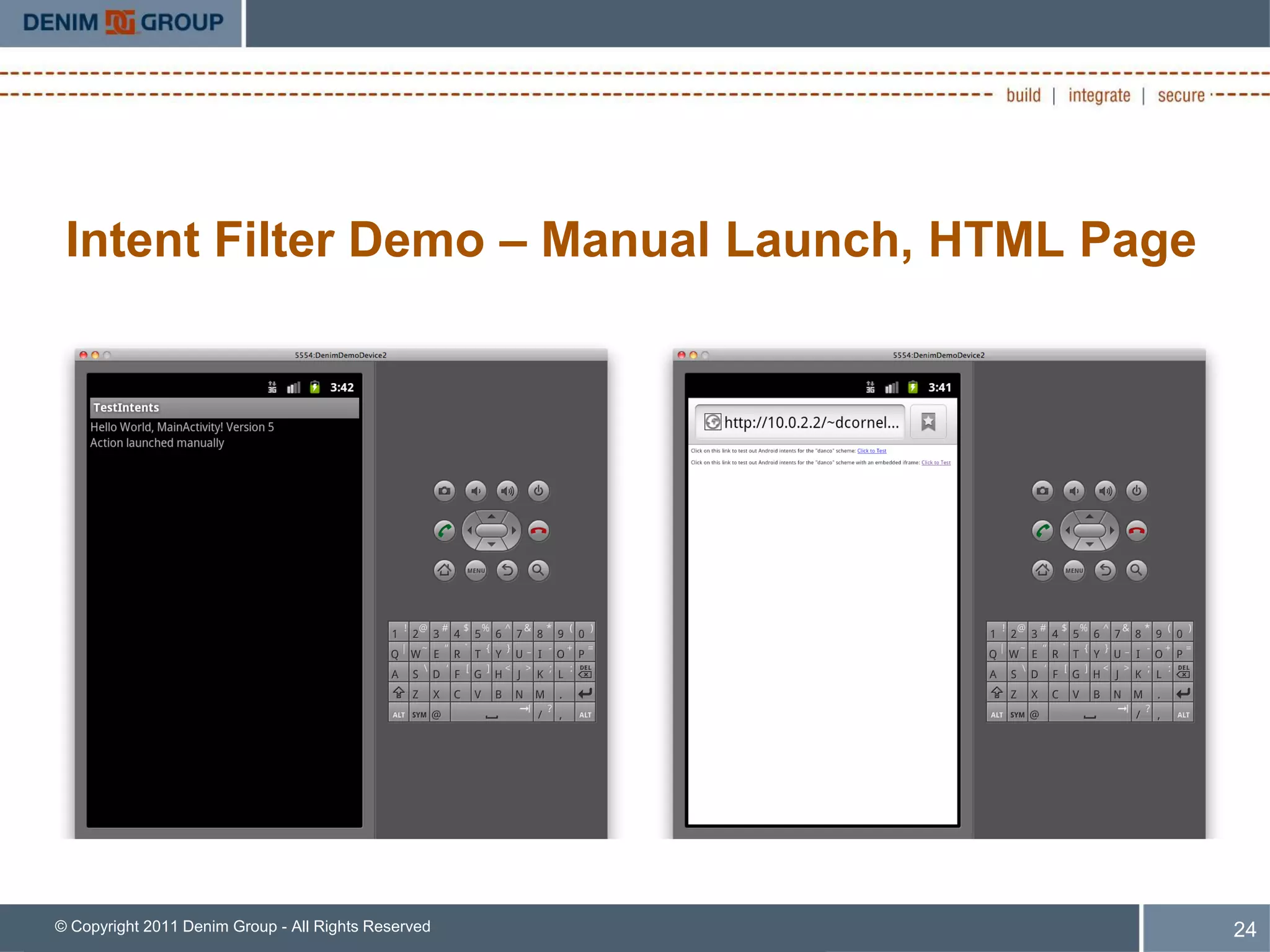Click 'Action launched manually' text
Viewport: 1270px width, 952px height.
point(157,443)
